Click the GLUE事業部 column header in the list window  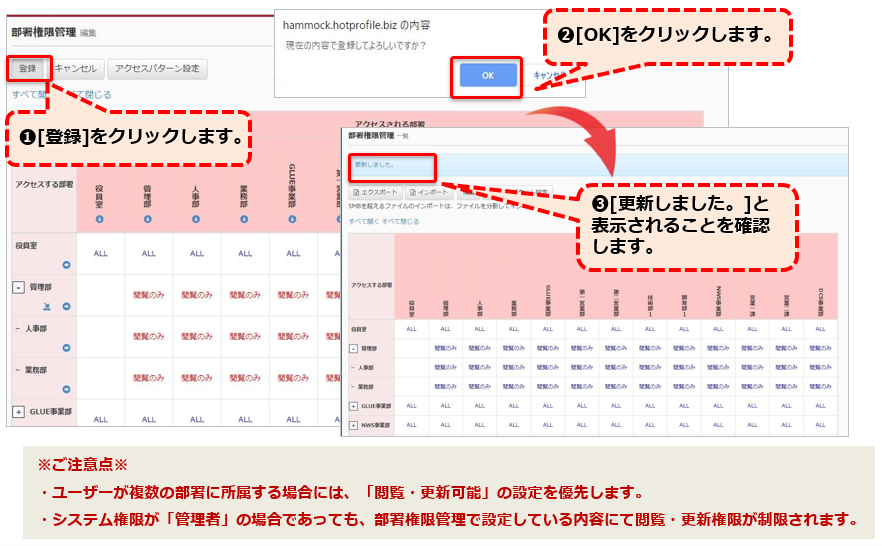pos(548,300)
